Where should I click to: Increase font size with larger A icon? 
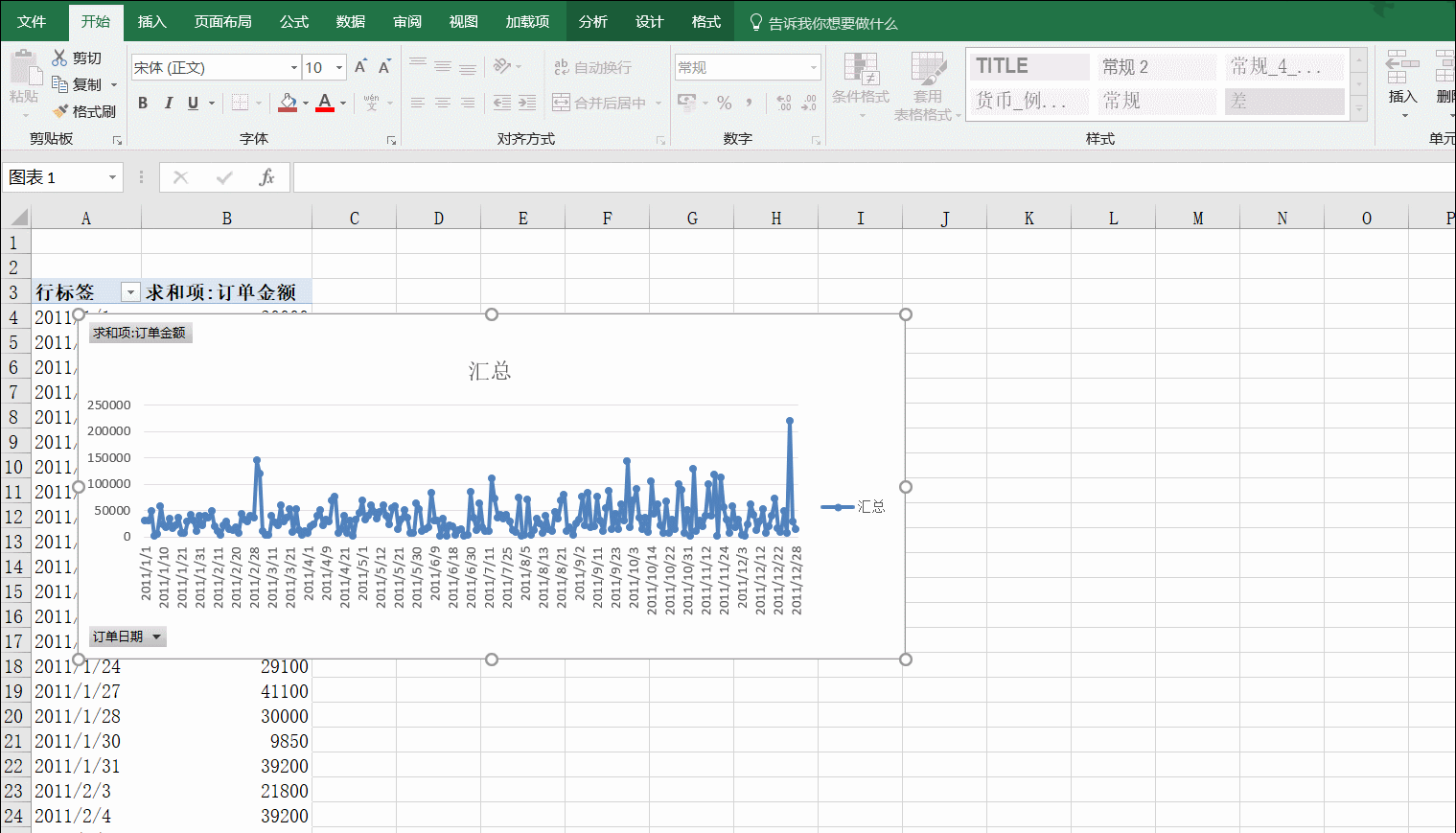point(360,67)
